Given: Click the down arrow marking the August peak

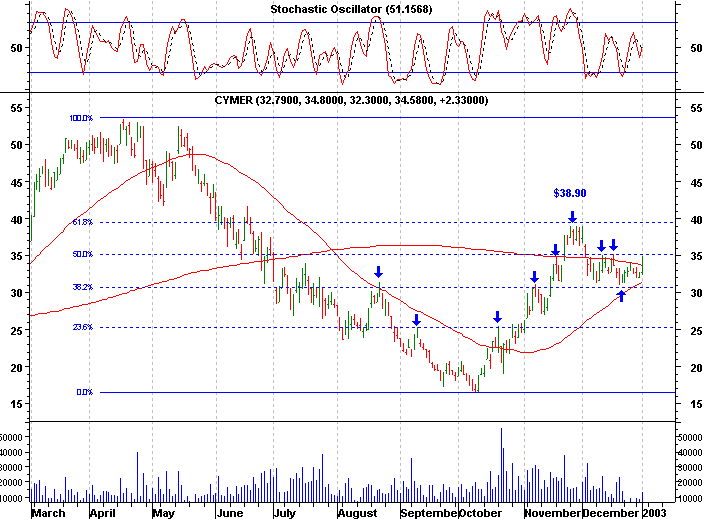Looking at the screenshot, I should tap(379, 271).
